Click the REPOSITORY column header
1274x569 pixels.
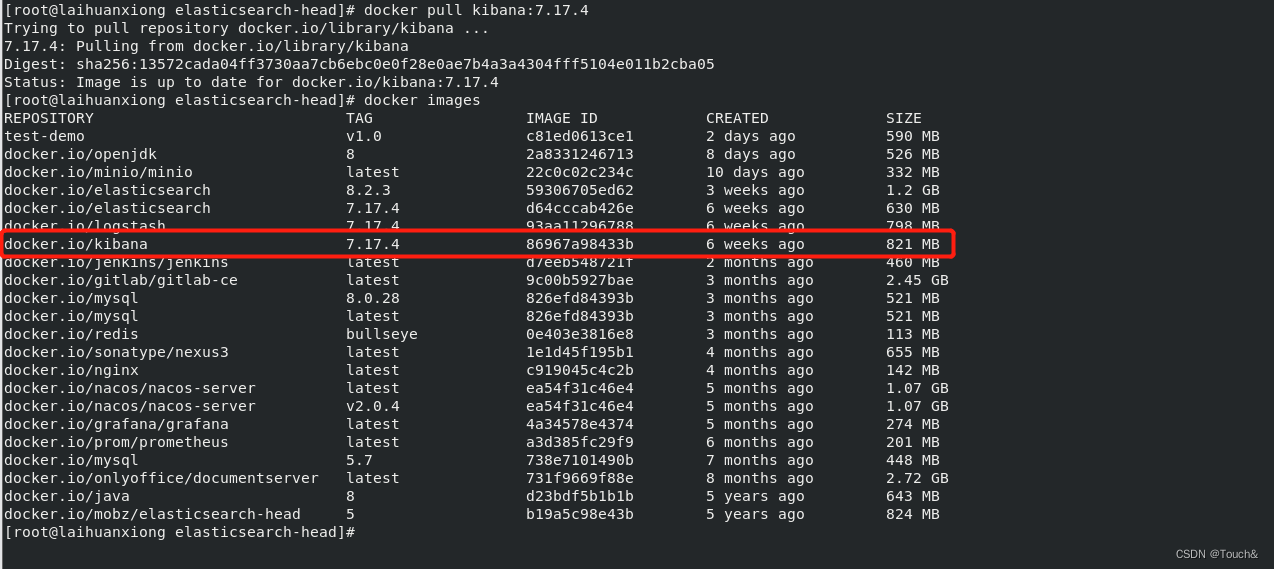point(49,118)
